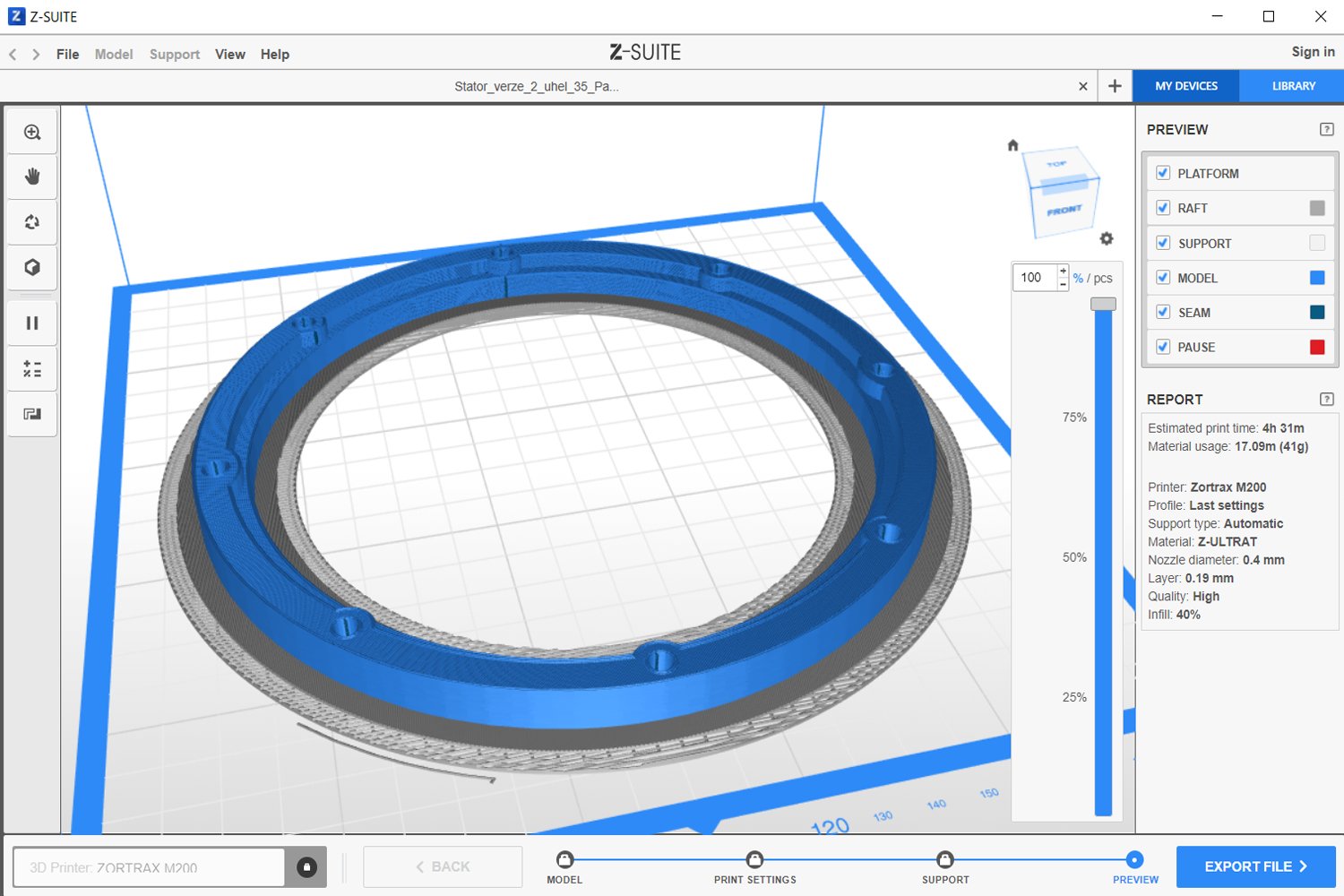Add a new tab with plus

[1115, 86]
